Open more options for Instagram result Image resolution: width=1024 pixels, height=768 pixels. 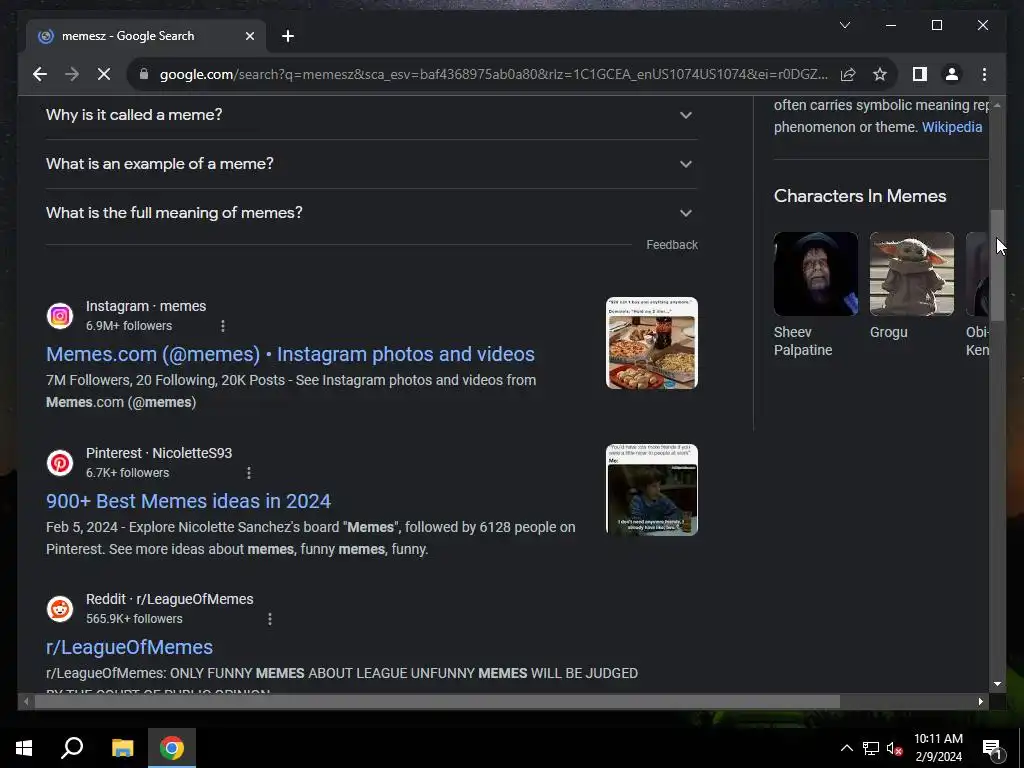pos(223,326)
